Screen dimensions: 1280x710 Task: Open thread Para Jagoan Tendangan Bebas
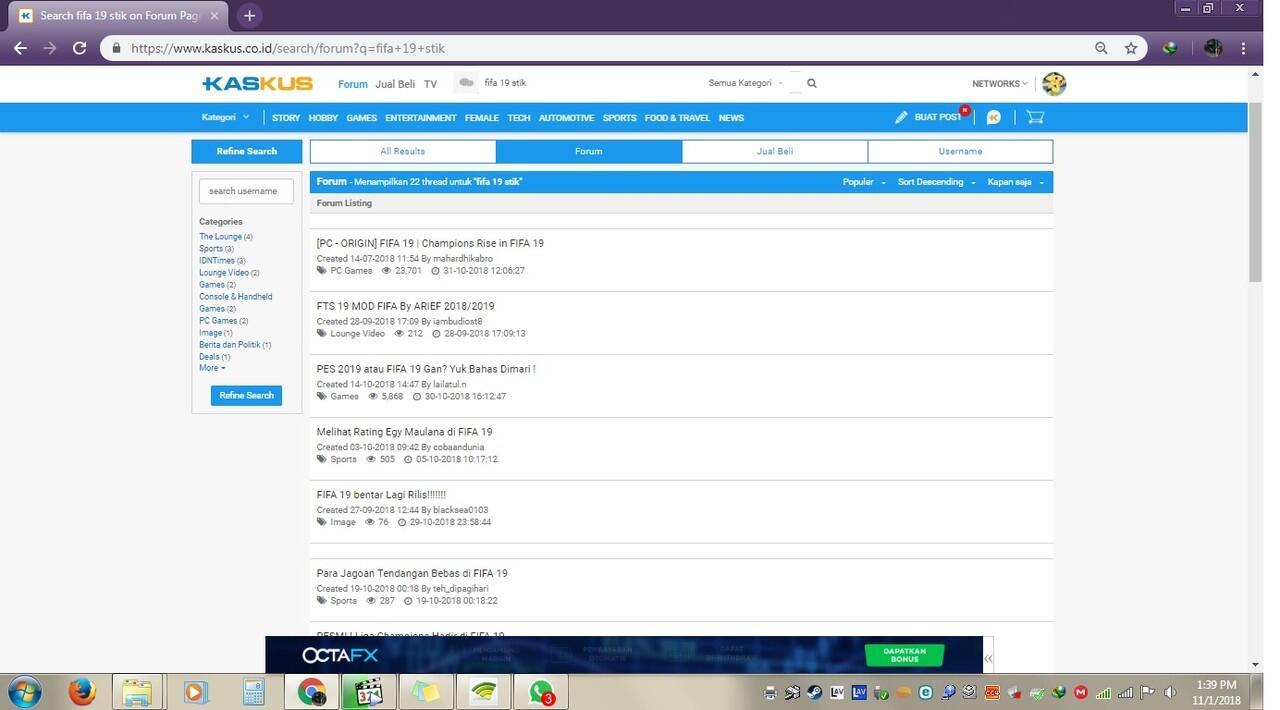412,573
